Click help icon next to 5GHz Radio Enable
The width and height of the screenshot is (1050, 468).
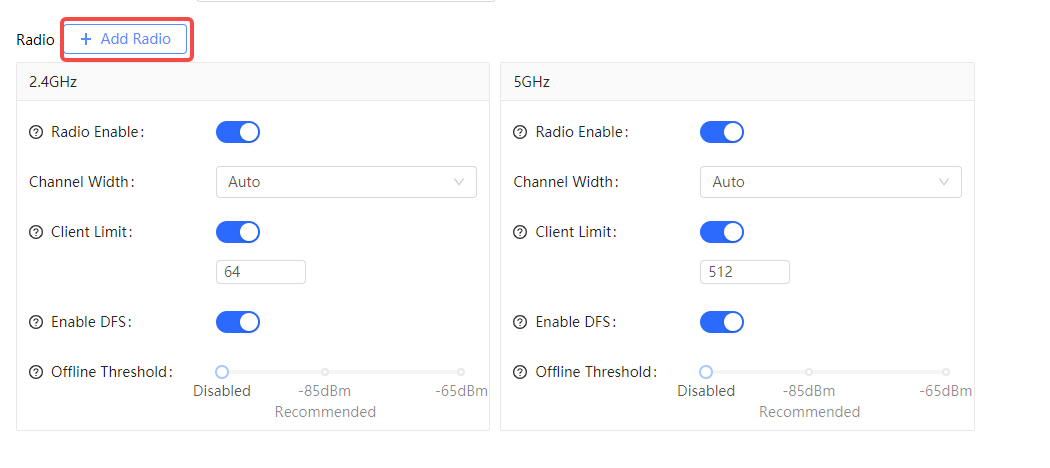click(x=520, y=132)
